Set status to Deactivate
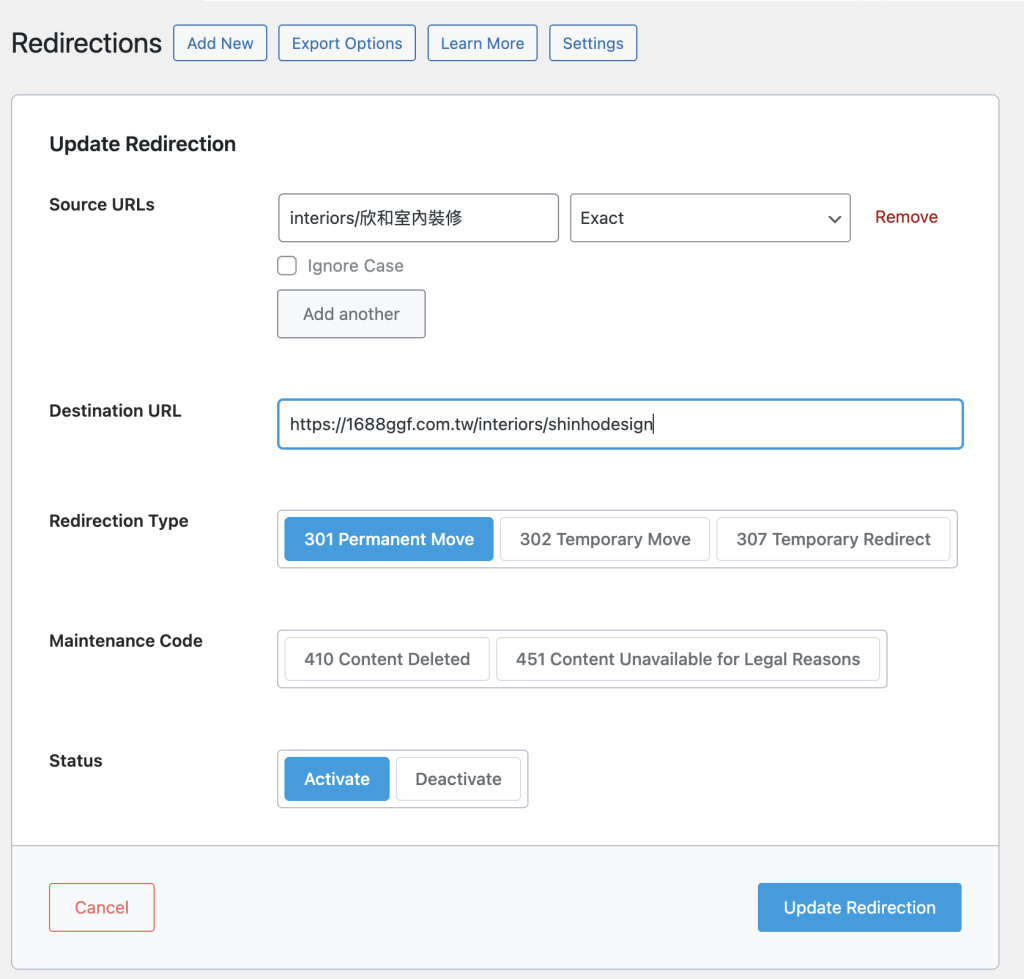This screenshot has width=1024, height=979. (x=458, y=779)
